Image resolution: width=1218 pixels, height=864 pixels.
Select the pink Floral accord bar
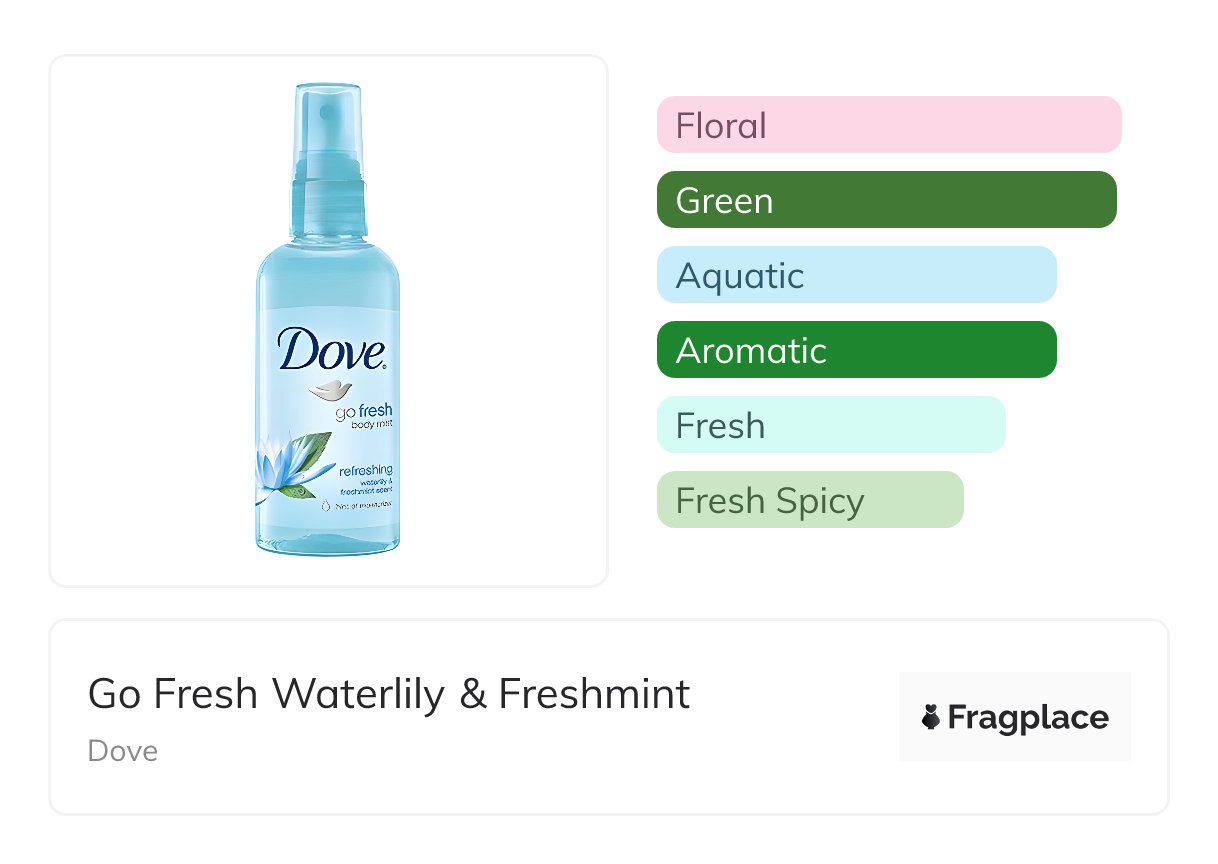[888, 125]
